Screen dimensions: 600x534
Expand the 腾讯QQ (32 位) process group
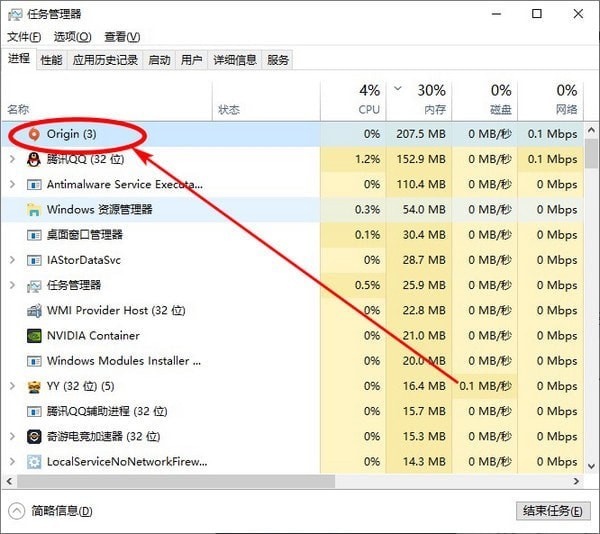click(x=12, y=159)
